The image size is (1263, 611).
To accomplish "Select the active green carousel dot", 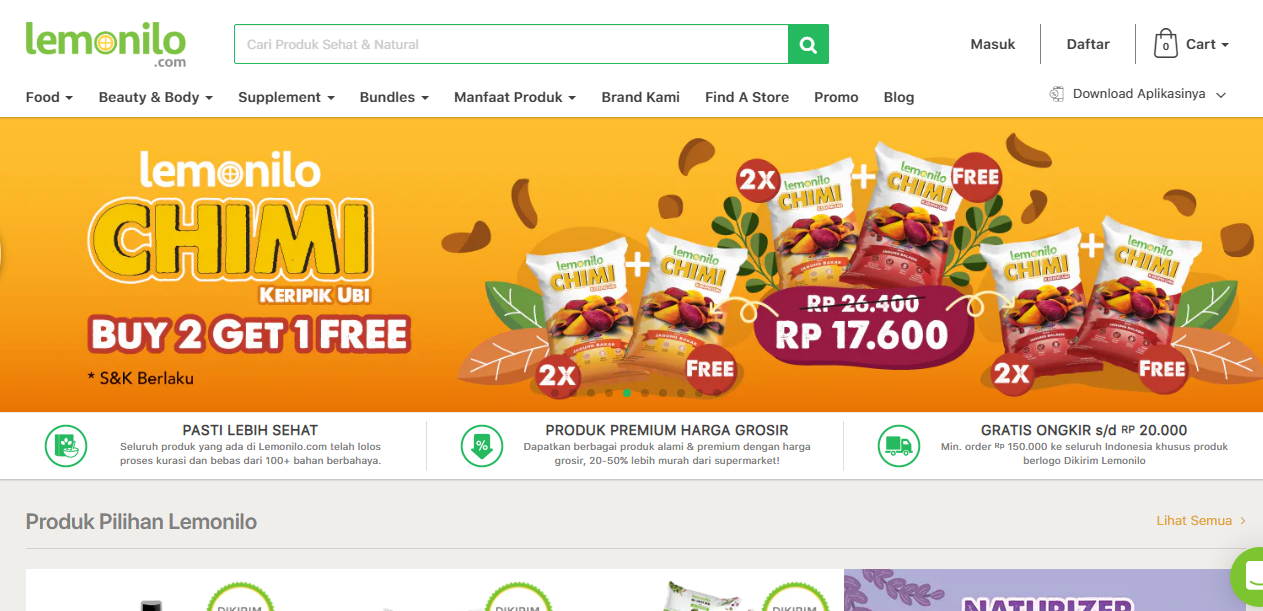I will point(627,393).
